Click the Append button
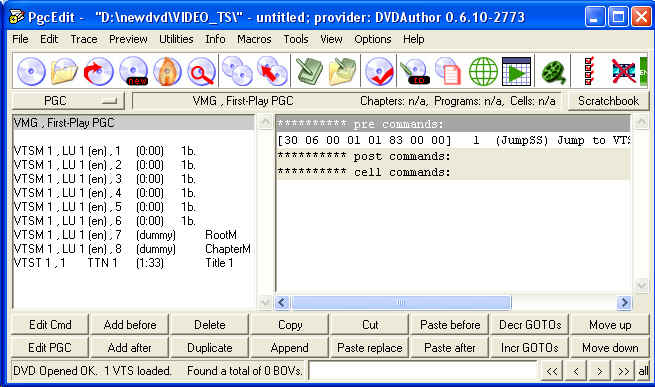 [x=290, y=348]
